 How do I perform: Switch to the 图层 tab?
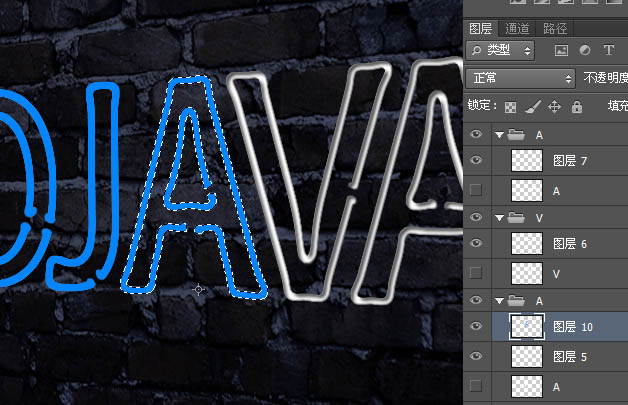[481, 29]
